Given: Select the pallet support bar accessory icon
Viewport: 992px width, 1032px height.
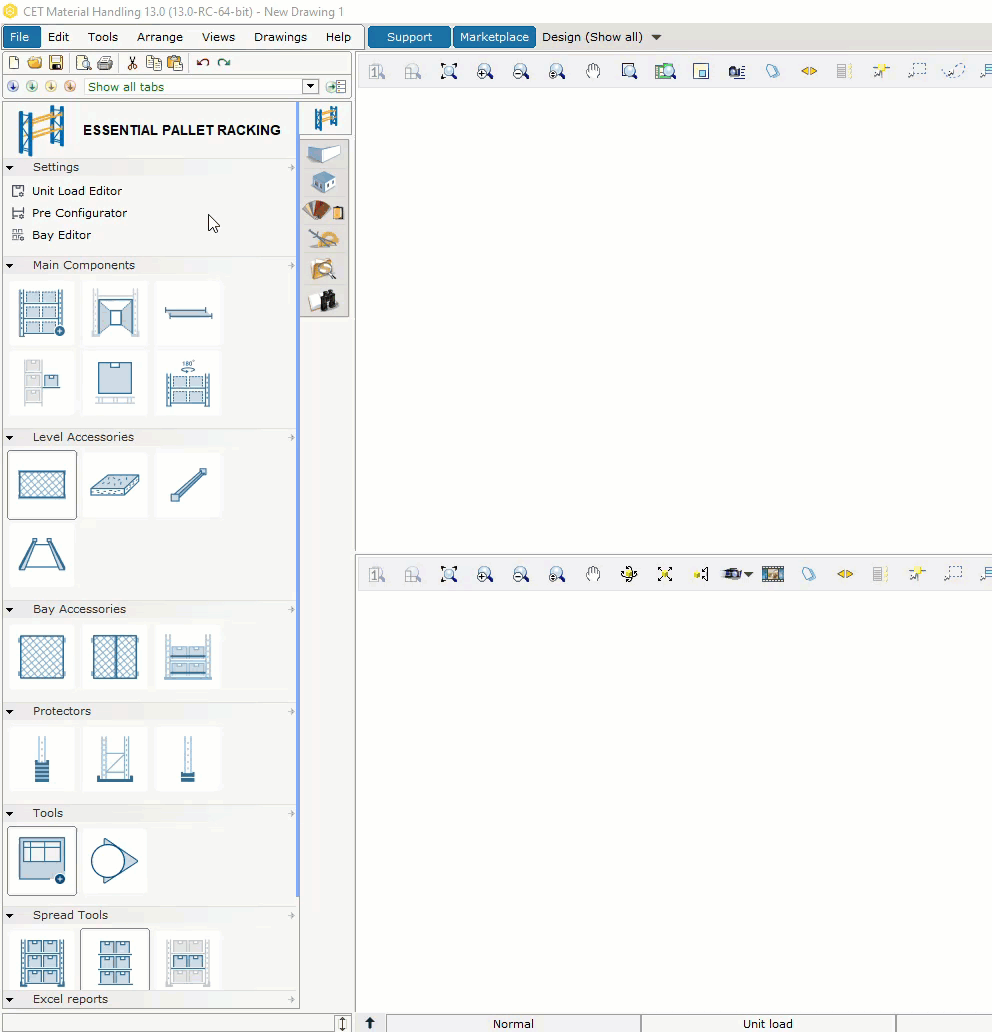Looking at the screenshot, I should 188,485.
